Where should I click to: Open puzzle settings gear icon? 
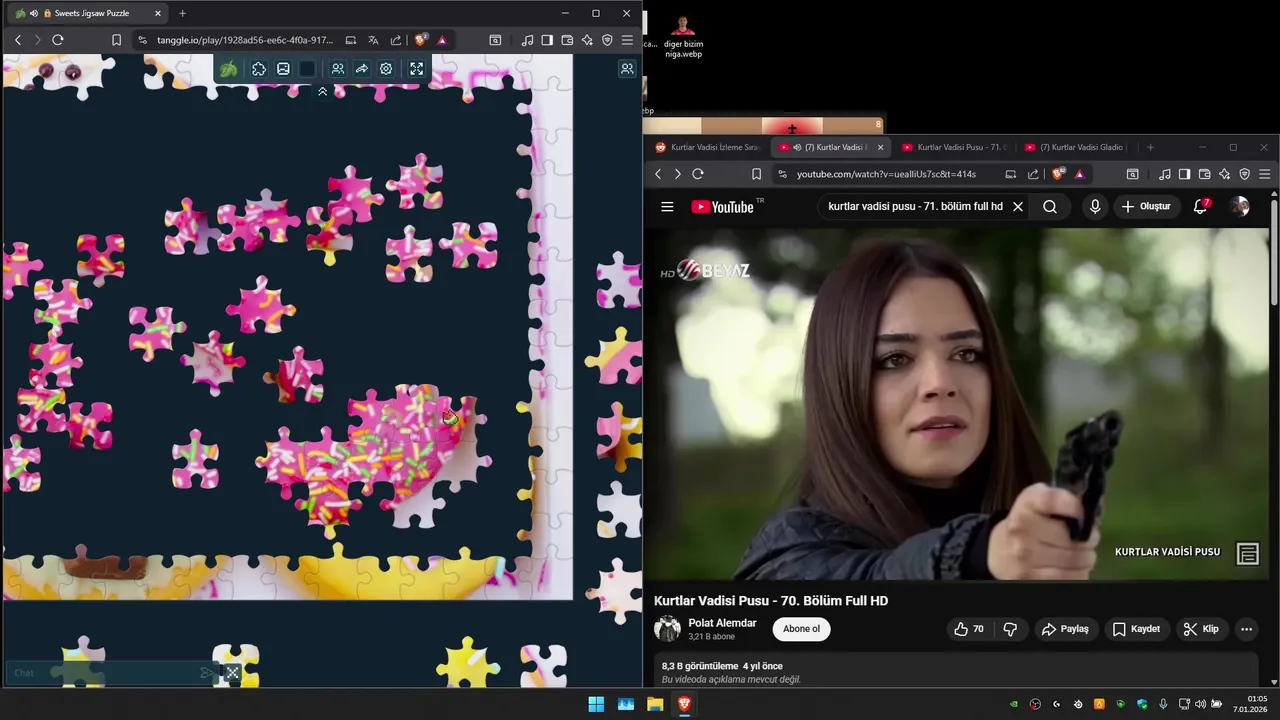tap(386, 69)
